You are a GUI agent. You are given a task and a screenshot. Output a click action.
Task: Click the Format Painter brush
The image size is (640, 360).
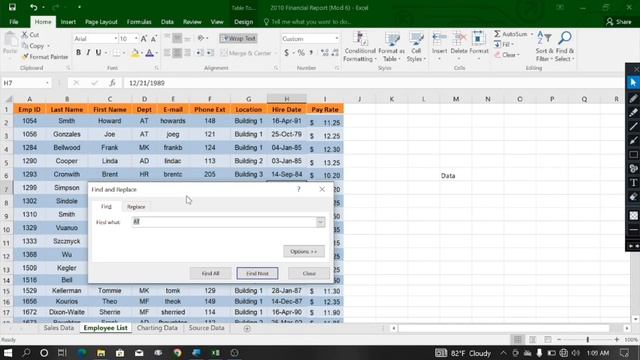[x=45, y=57]
